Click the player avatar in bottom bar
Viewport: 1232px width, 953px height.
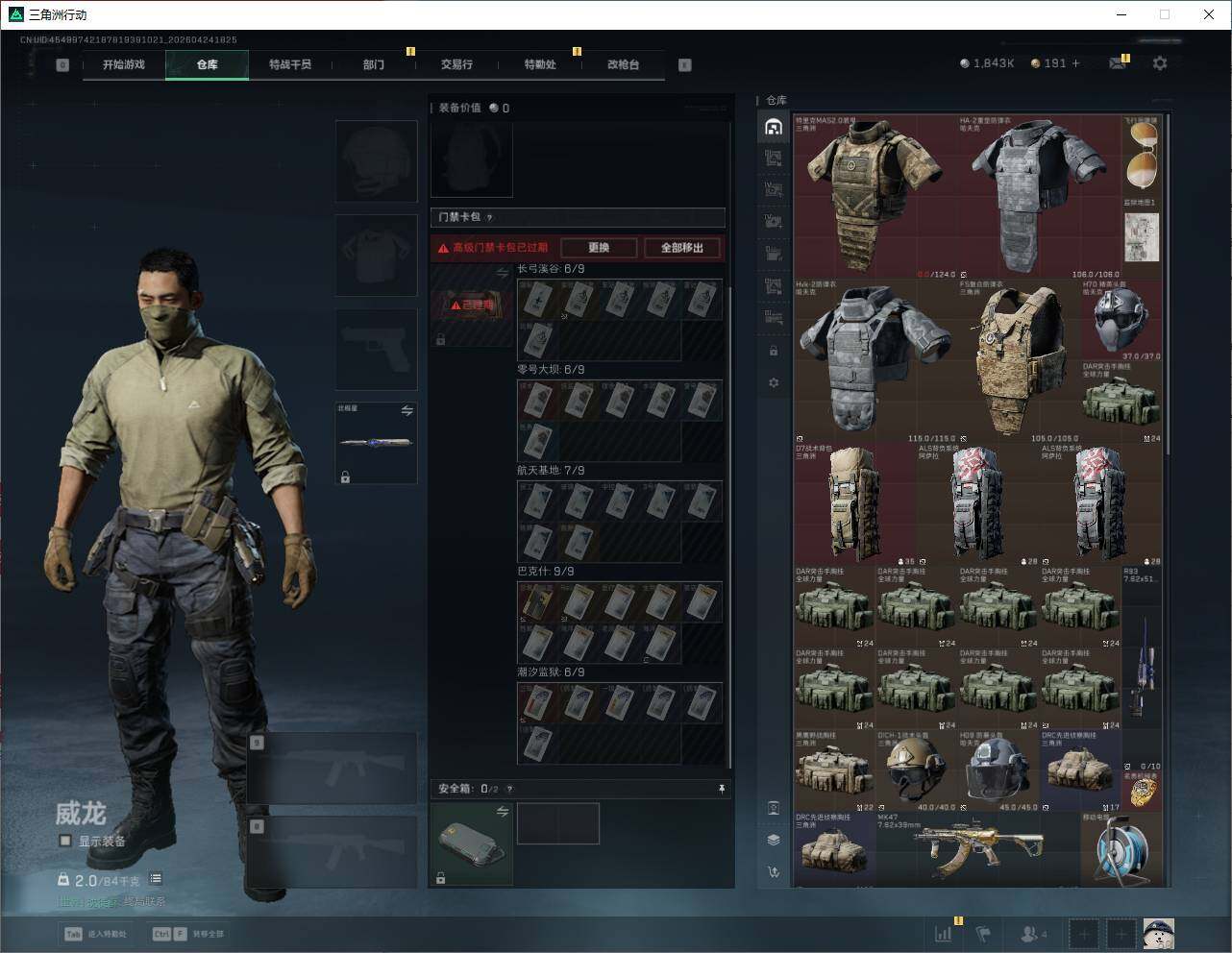(1158, 933)
